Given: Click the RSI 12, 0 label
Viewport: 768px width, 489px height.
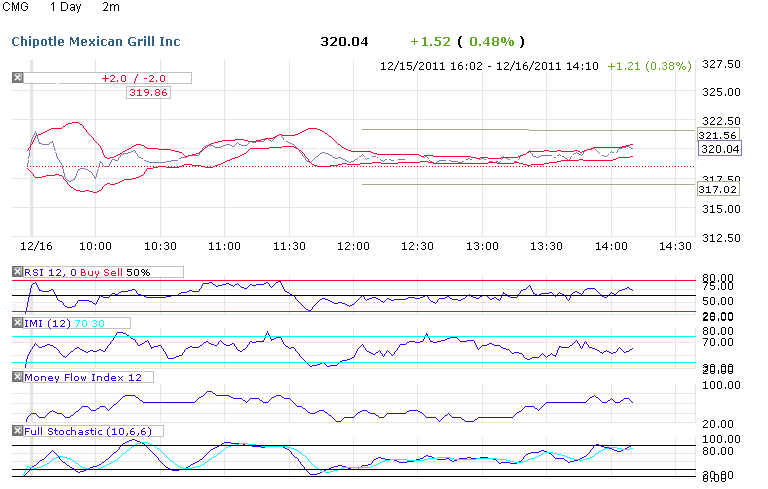Looking at the screenshot, I should [50, 272].
